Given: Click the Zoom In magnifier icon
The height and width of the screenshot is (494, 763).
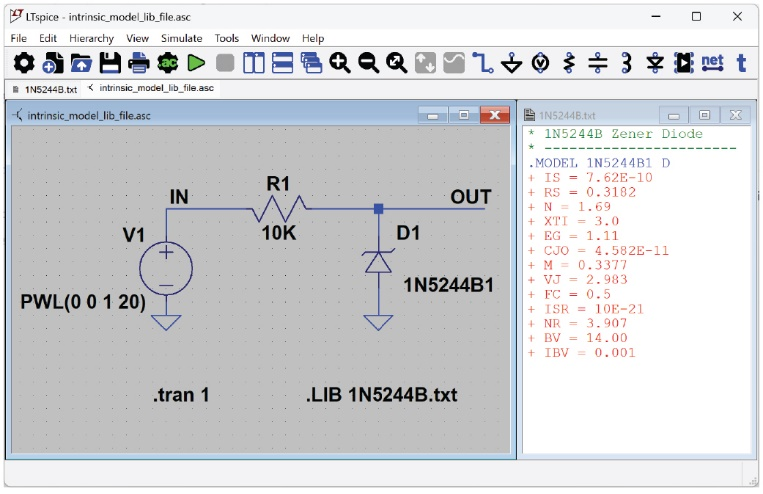Looking at the screenshot, I should (x=340, y=63).
